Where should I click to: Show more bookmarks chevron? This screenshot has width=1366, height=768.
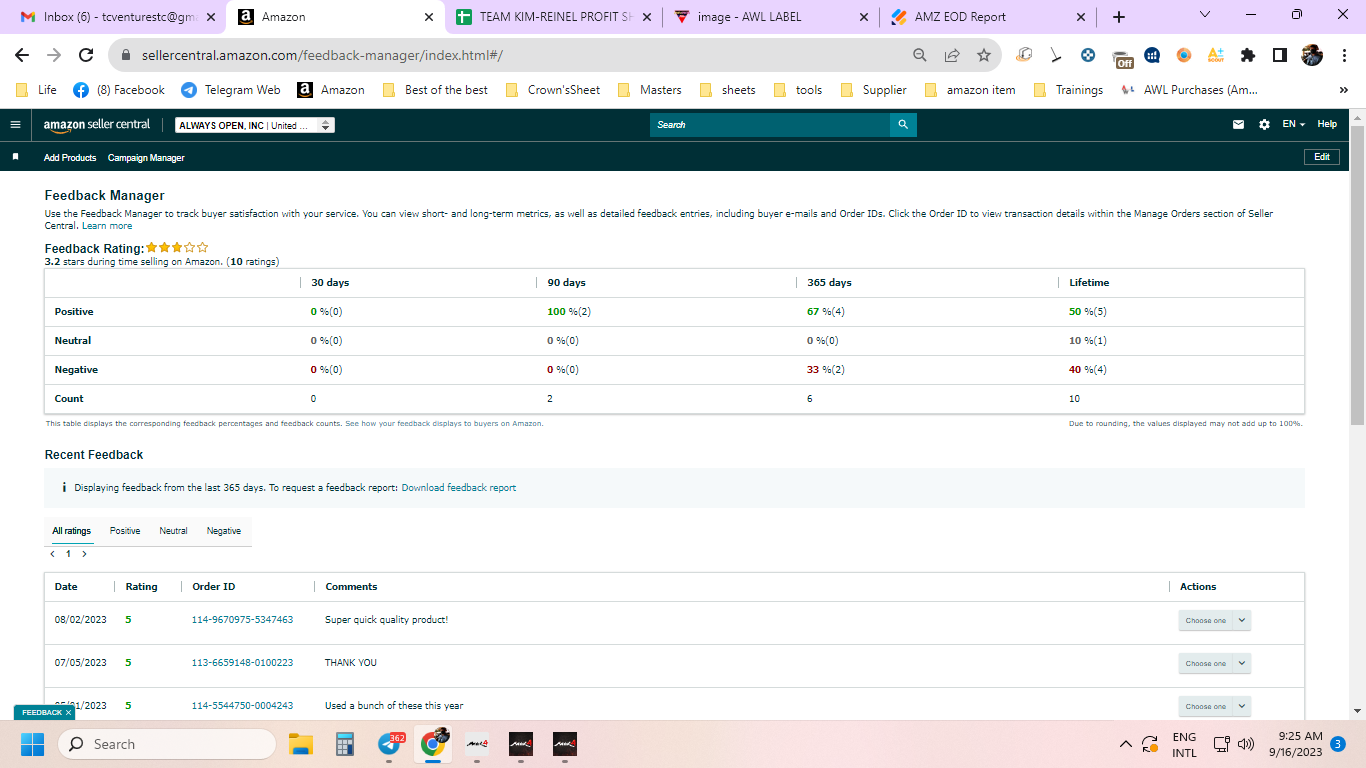tap(1343, 90)
